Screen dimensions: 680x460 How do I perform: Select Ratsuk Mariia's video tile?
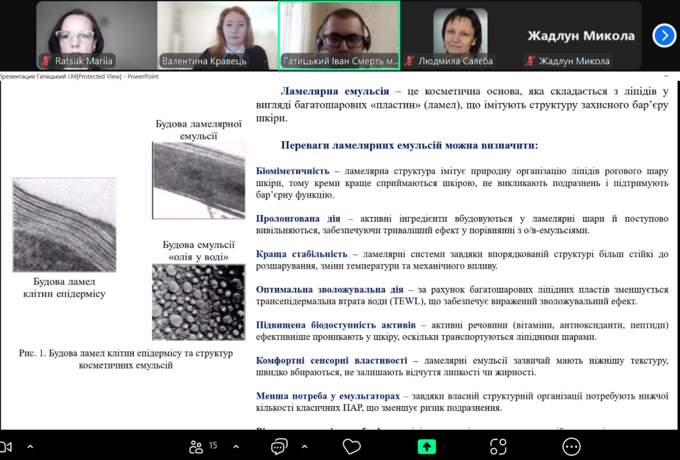coord(96,34)
